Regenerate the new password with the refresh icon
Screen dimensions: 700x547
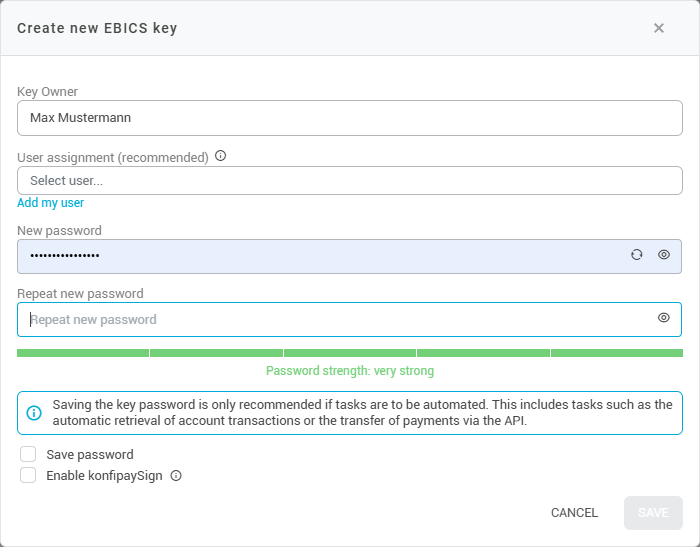pyautogui.click(x=636, y=255)
